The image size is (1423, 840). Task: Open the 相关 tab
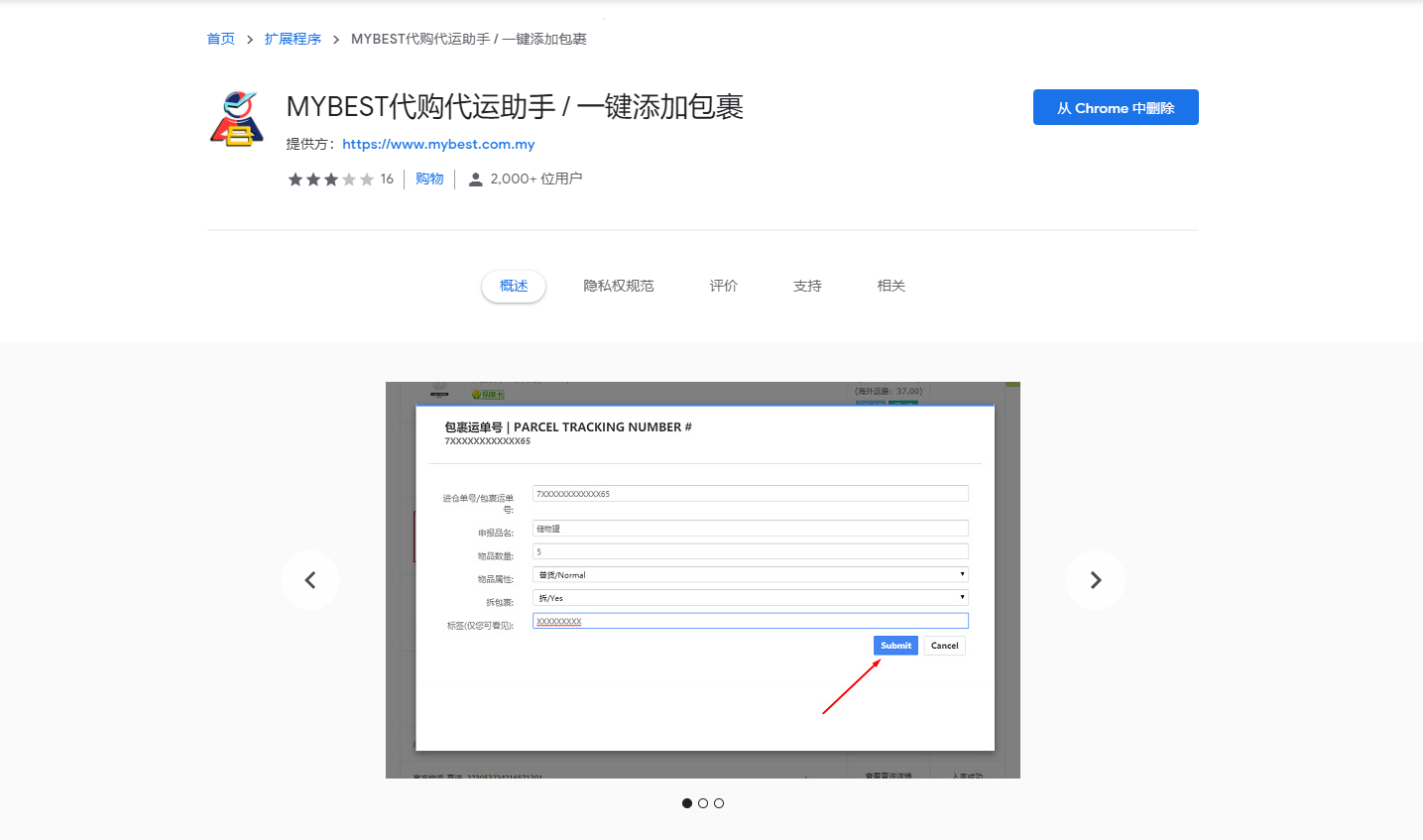click(x=891, y=286)
